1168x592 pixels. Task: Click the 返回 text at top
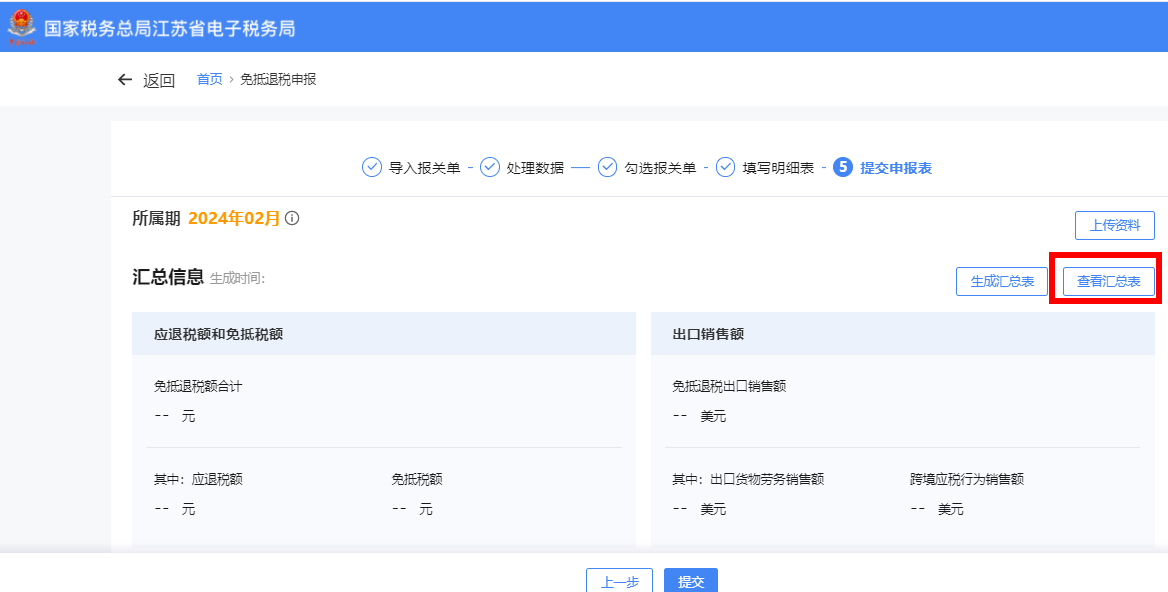(159, 81)
